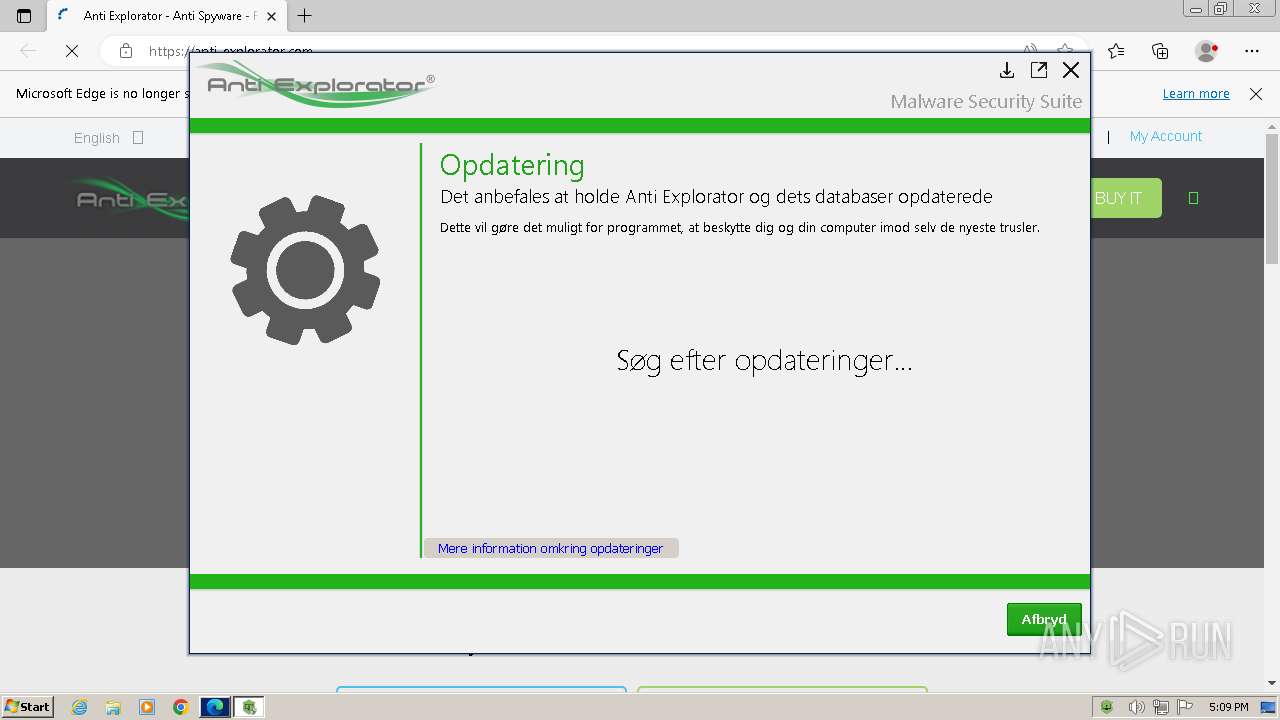Open File Explorer from taskbar
The height and width of the screenshot is (720, 1280).
[113, 707]
